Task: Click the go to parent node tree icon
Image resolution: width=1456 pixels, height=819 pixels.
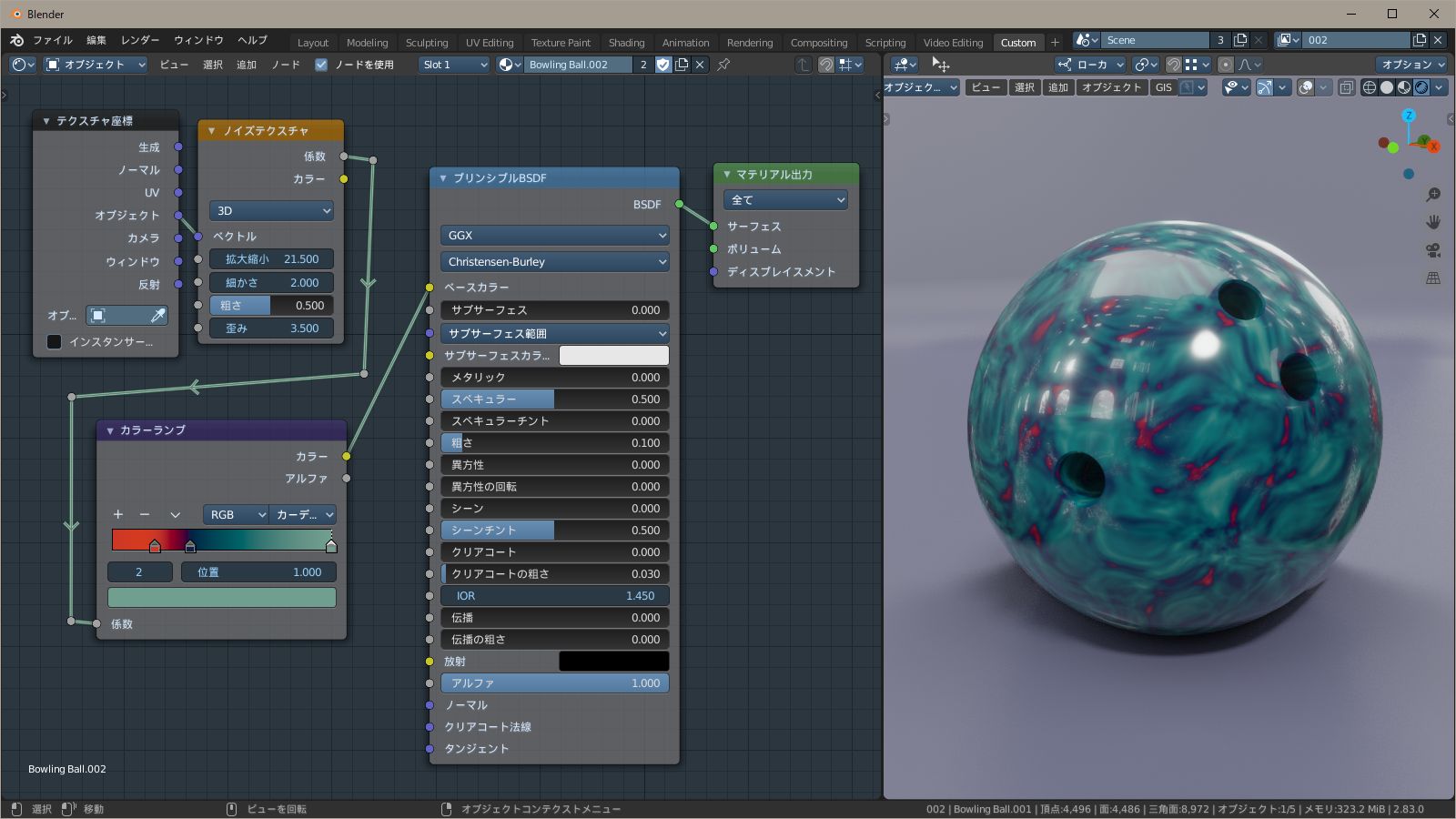Action: click(x=803, y=65)
